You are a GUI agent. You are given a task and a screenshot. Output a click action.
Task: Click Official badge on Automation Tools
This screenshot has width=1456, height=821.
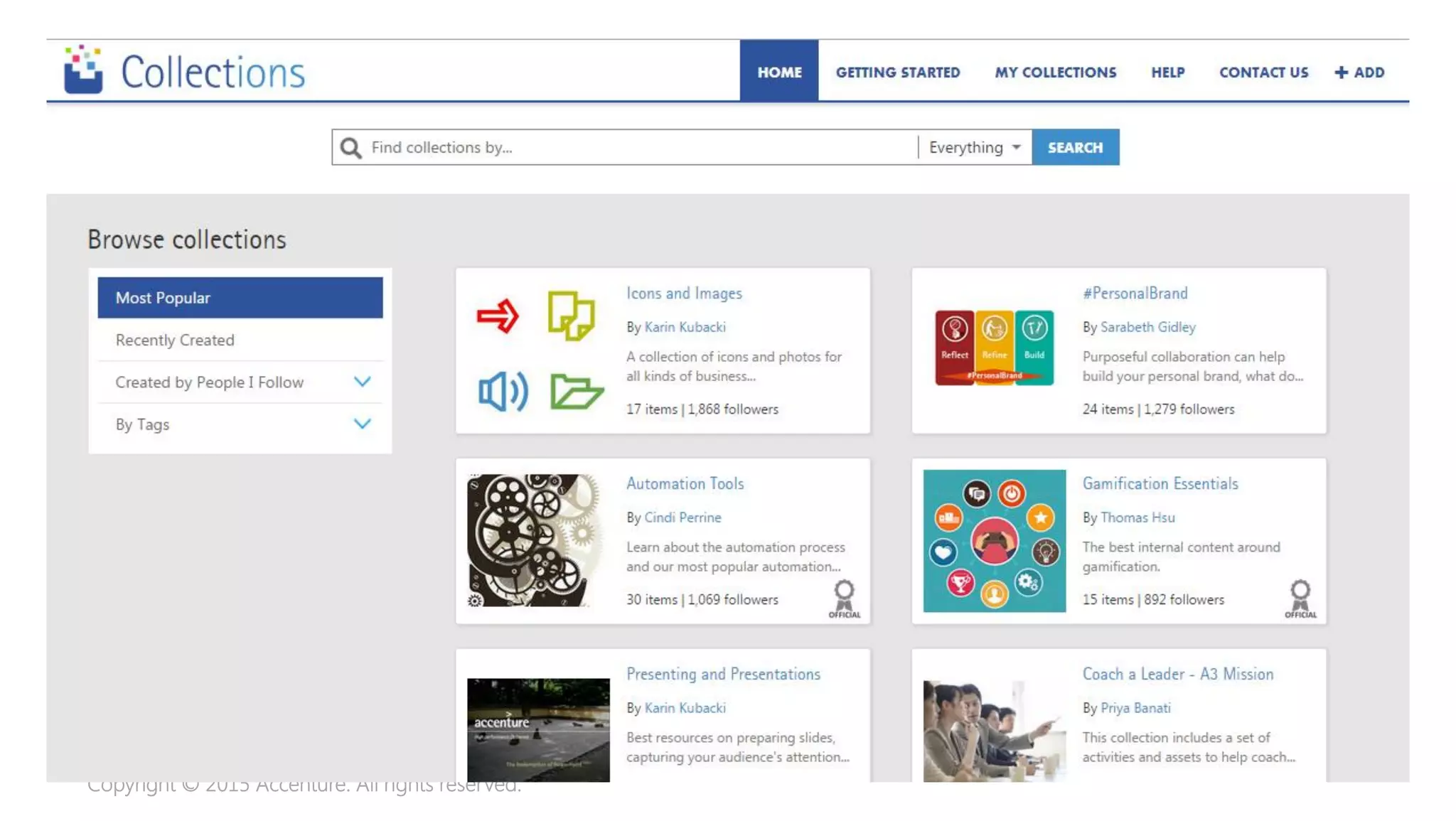844,599
